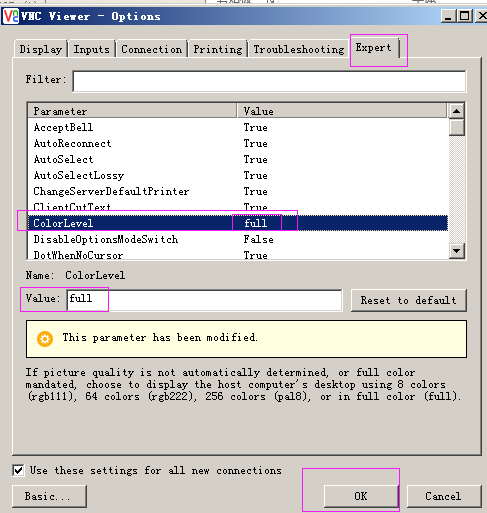Toggle 'Use these settings for all new connections'

[18, 470]
